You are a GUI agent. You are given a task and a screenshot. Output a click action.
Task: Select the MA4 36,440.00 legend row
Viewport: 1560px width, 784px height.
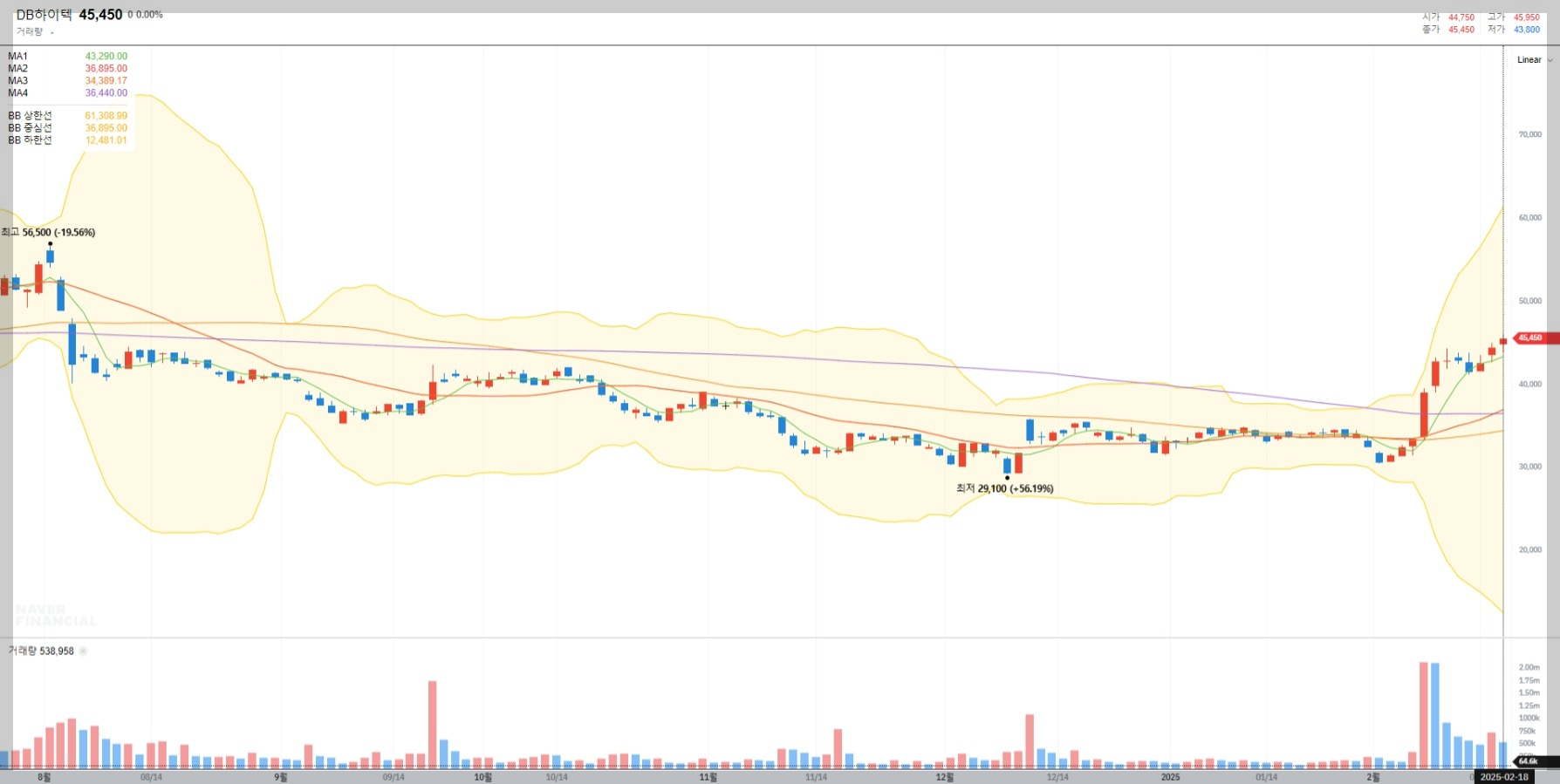click(67, 93)
